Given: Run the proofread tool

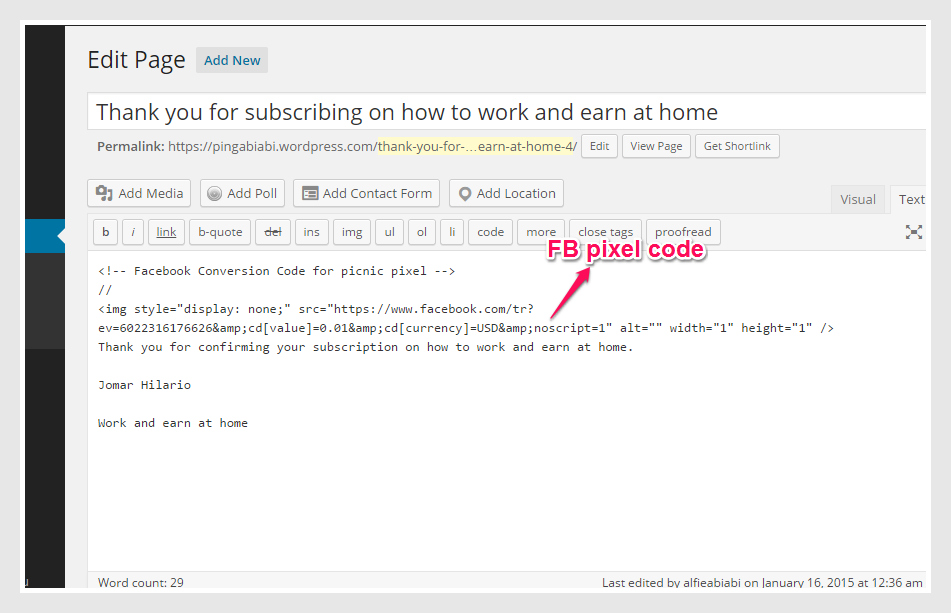Looking at the screenshot, I should 683,232.
